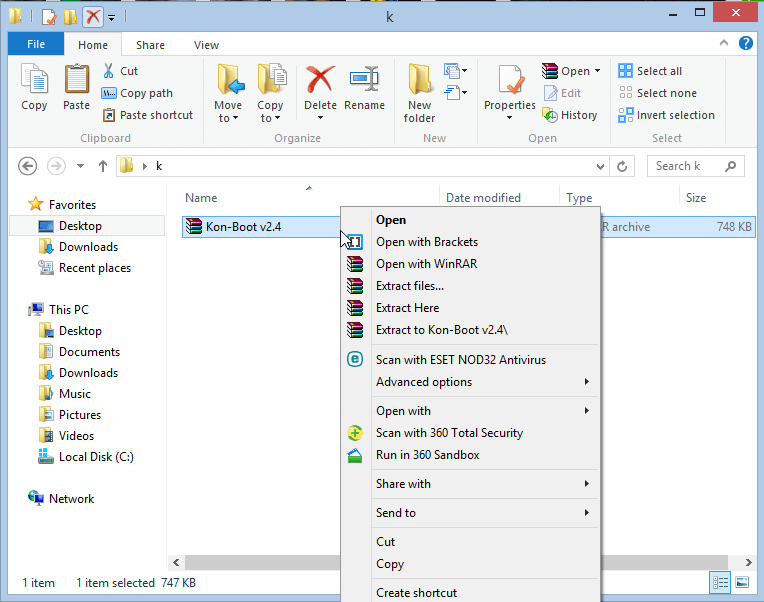Click the Cut scissors button
The image size is (764, 602).
(x=120, y=71)
